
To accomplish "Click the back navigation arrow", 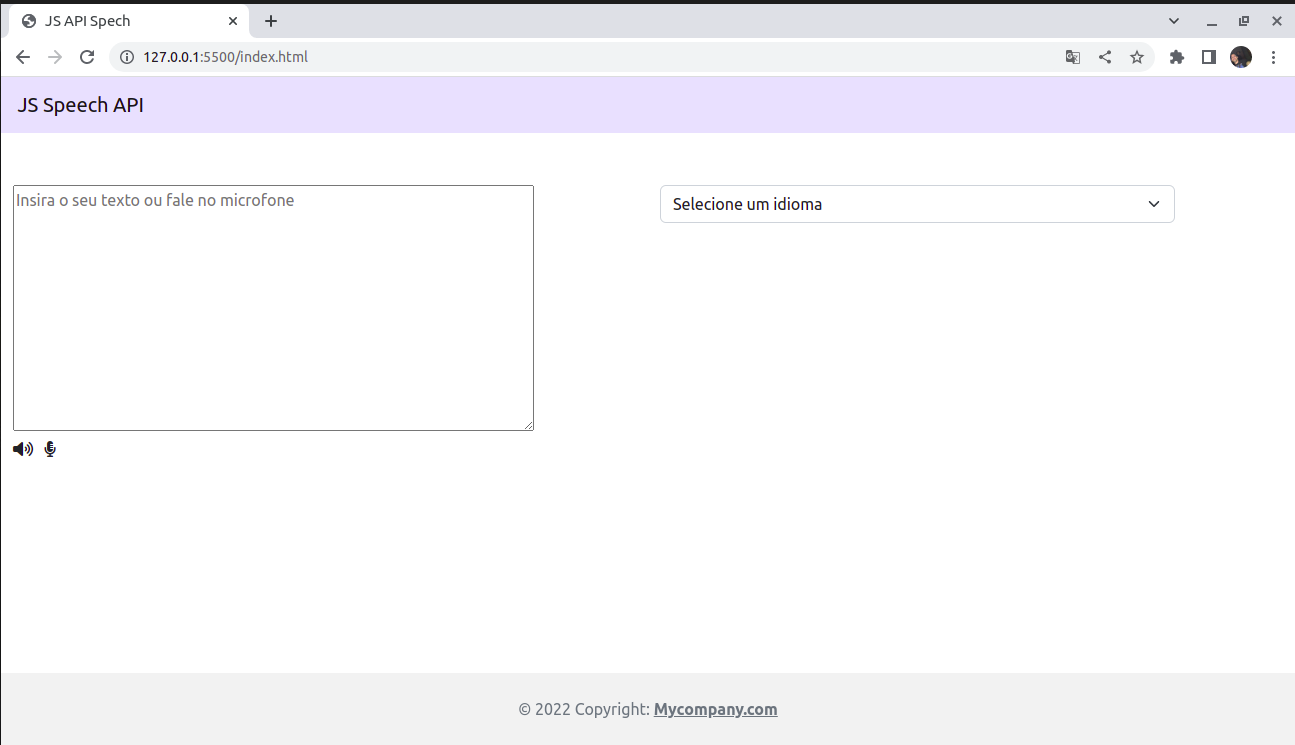I will 22,57.
